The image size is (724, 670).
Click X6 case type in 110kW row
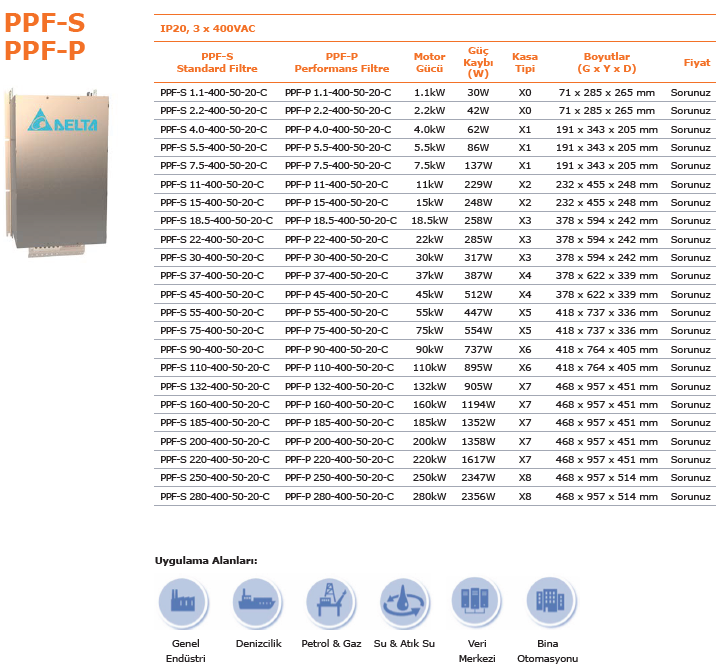(x=525, y=367)
